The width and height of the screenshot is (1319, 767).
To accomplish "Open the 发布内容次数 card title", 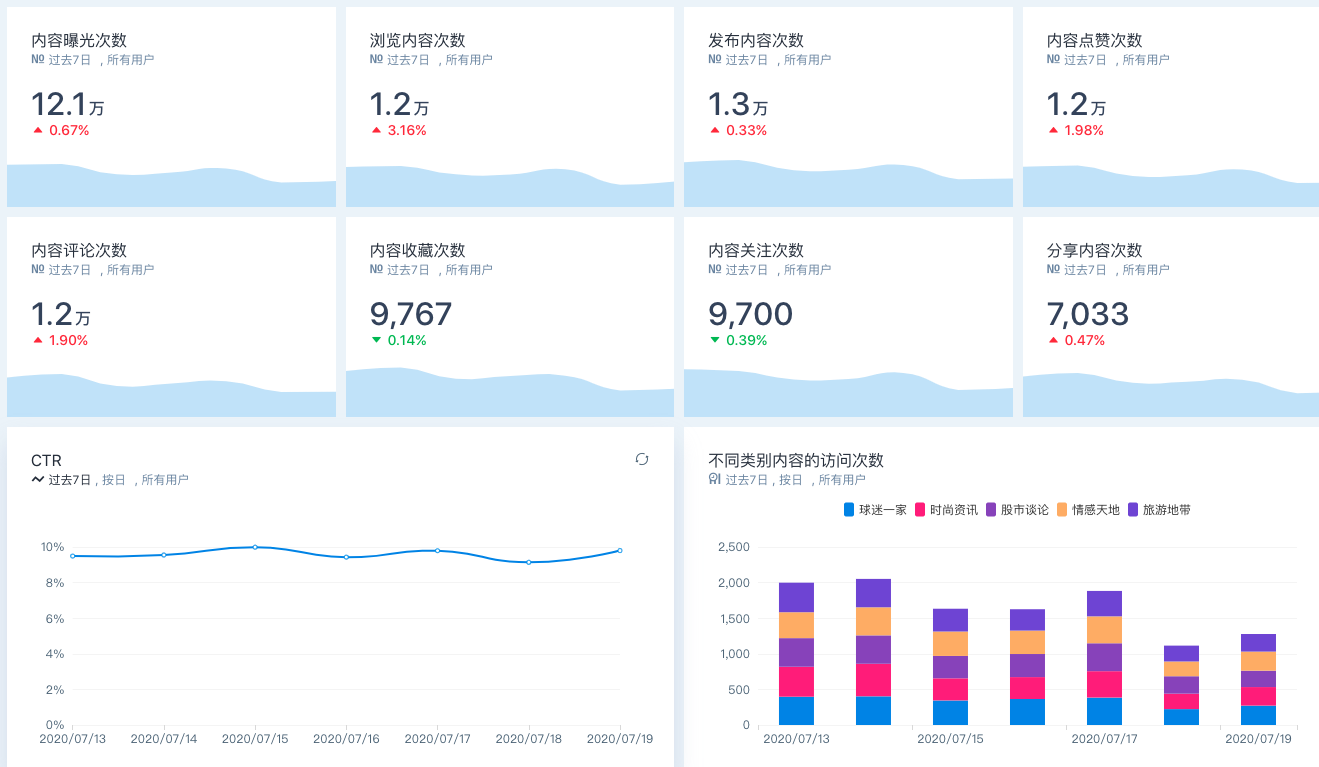I will coord(756,41).
